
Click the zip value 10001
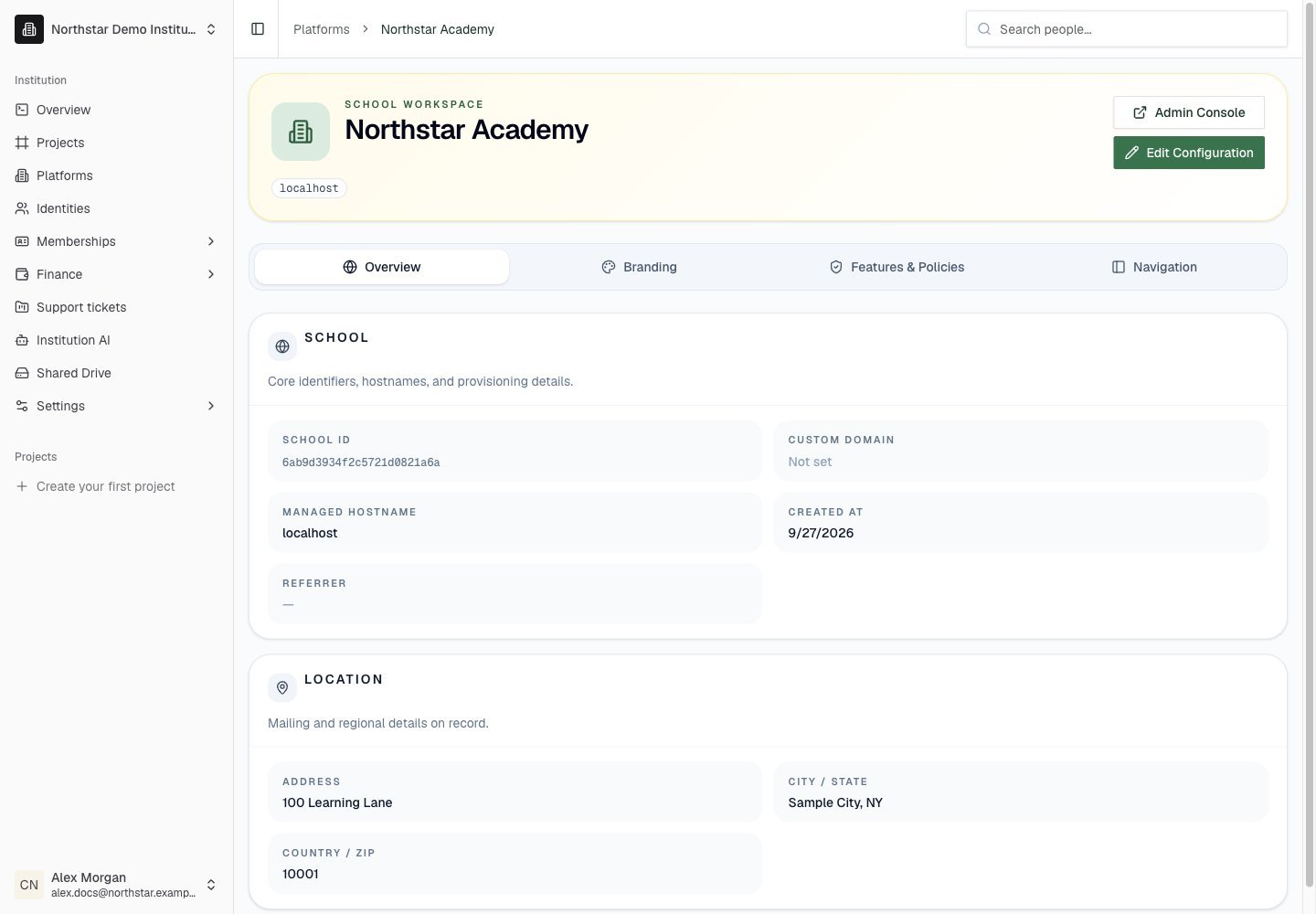pyautogui.click(x=301, y=874)
